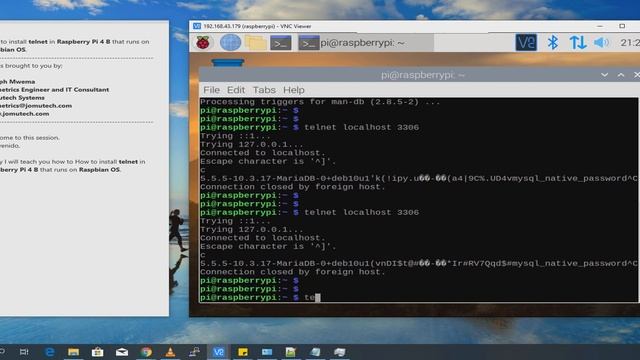Open Sticky Notes from the taskbar
Image resolution: width=640 pixels, height=360 pixels.
click(243, 352)
